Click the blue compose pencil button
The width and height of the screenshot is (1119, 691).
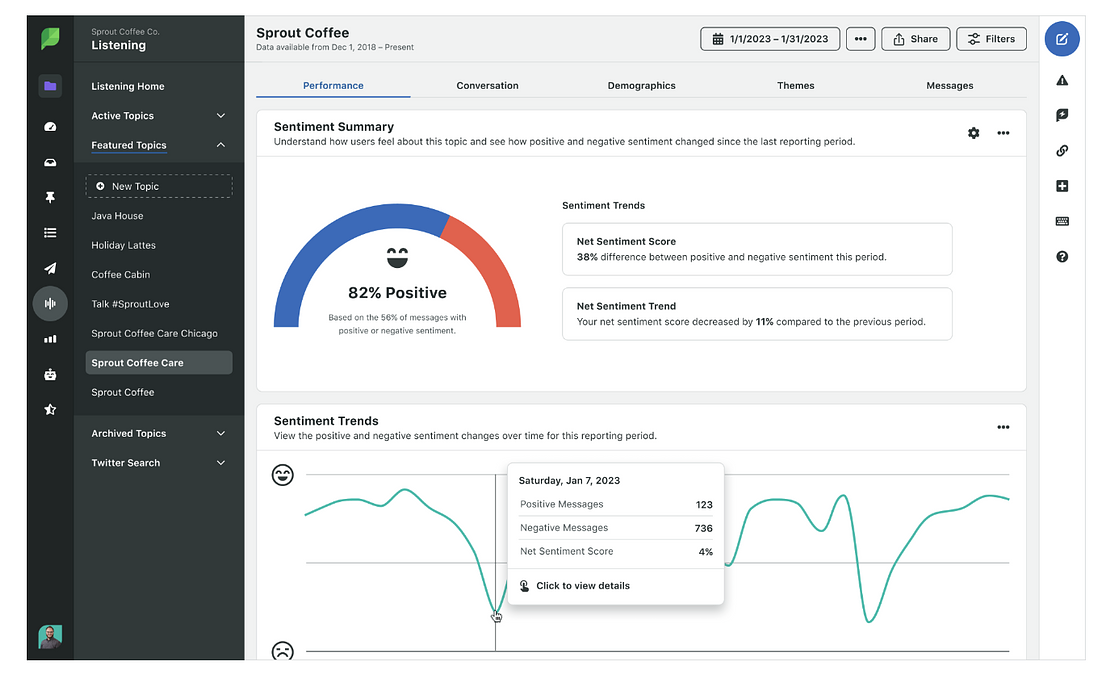(1062, 39)
